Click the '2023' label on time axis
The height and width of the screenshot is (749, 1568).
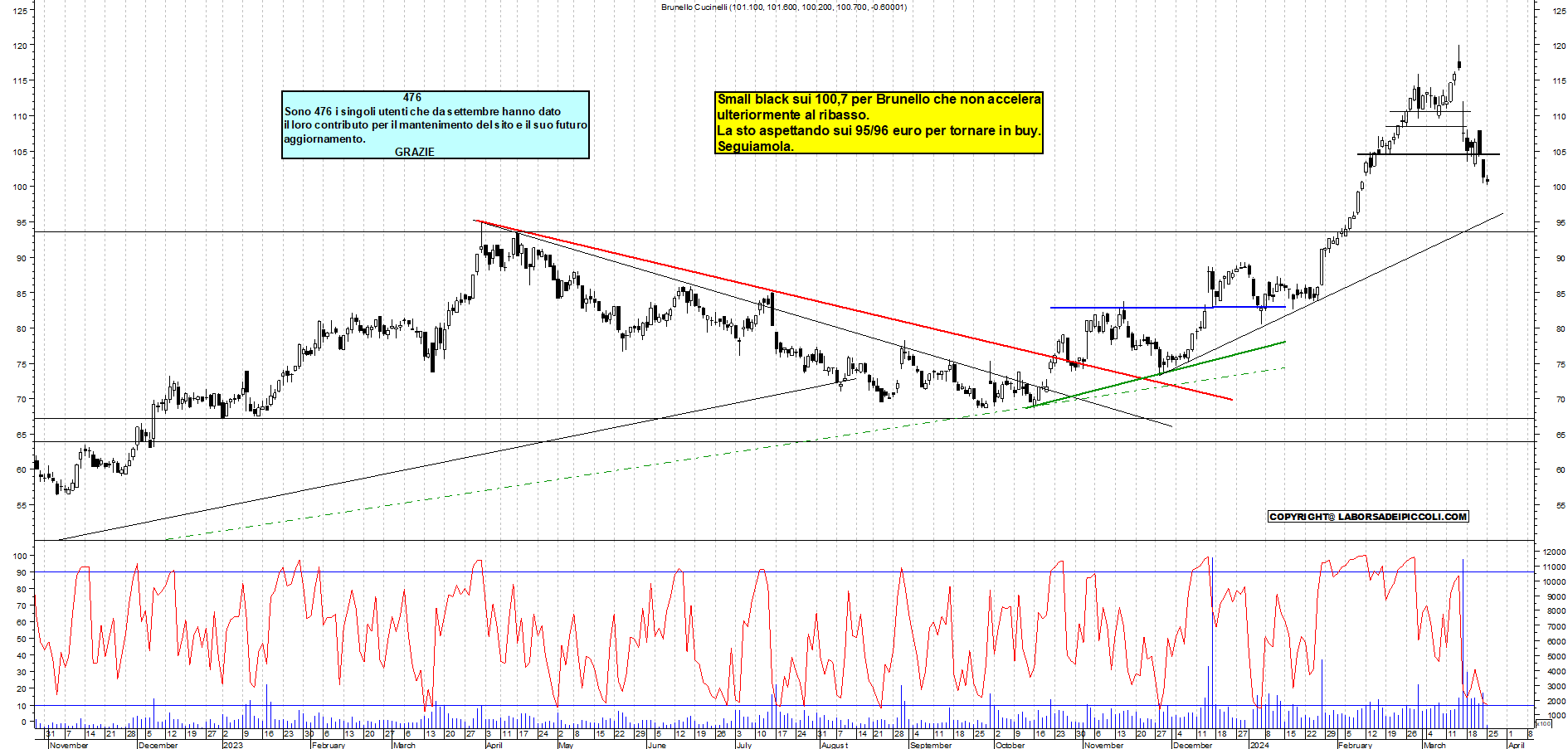233,745
